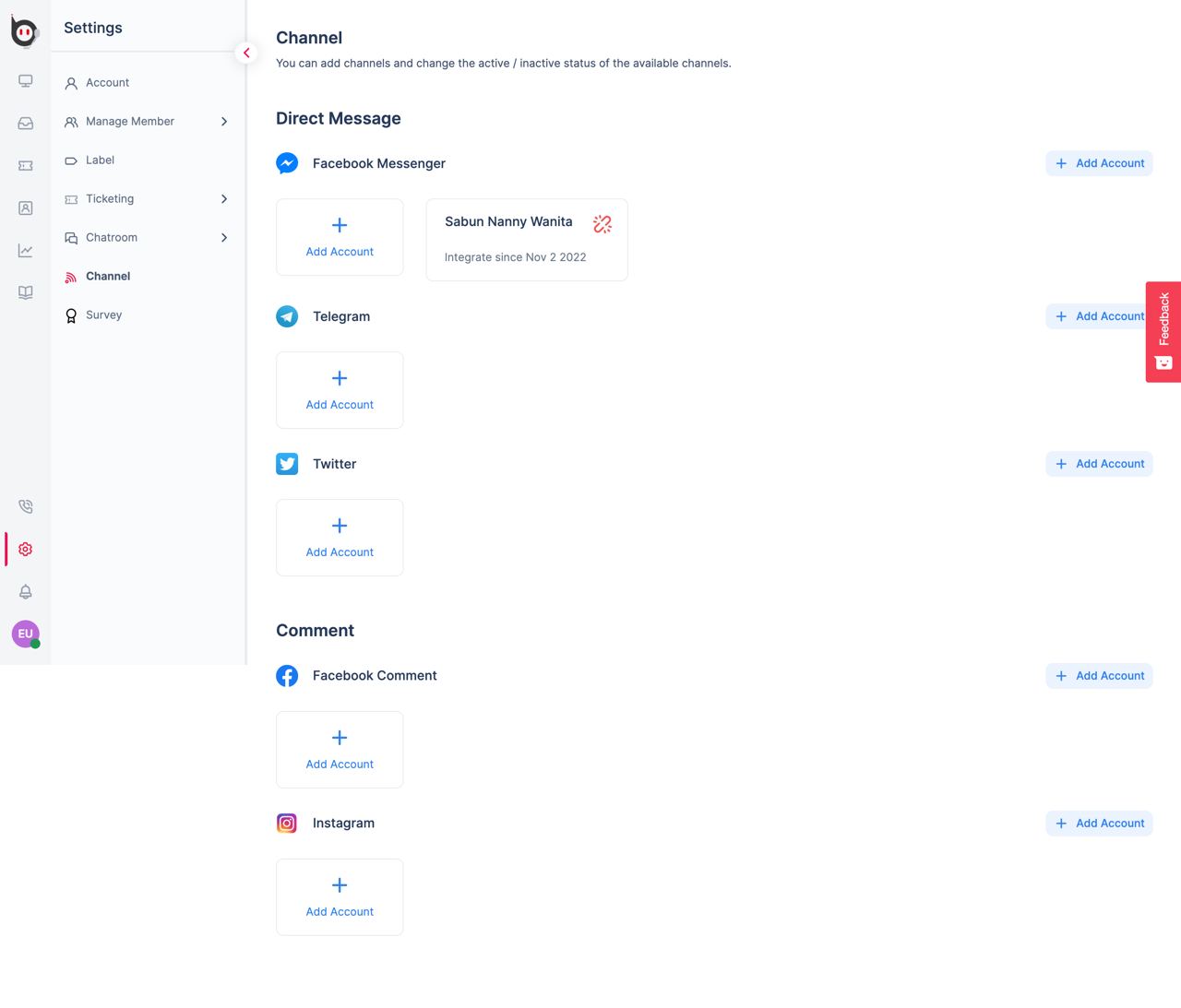Viewport: 1181px width, 1008px height.
Task: Collapse the Settings sidebar panel
Action: pyautogui.click(x=246, y=53)
